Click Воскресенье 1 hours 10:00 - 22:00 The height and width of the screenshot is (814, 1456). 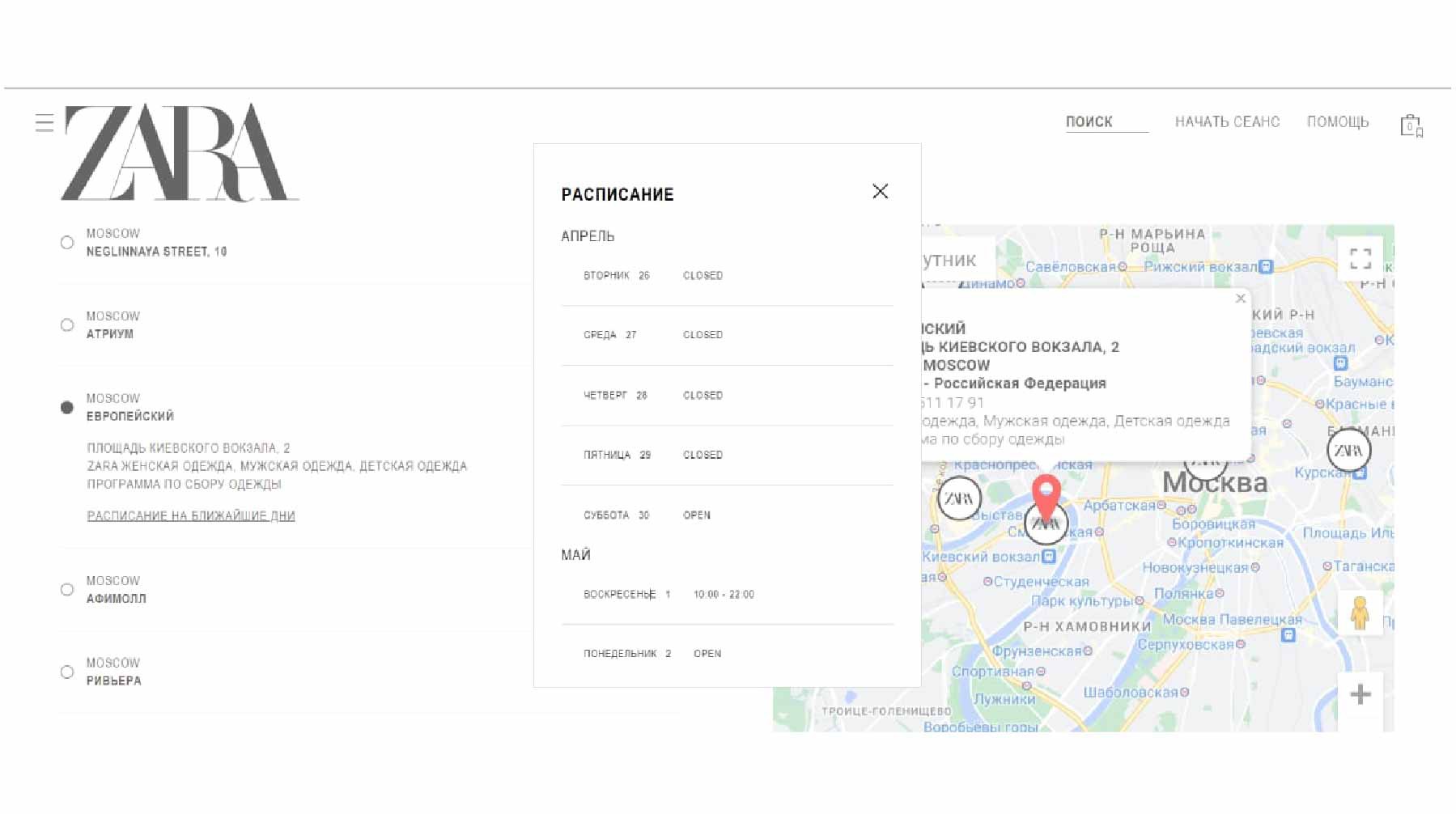pos(724,594)
